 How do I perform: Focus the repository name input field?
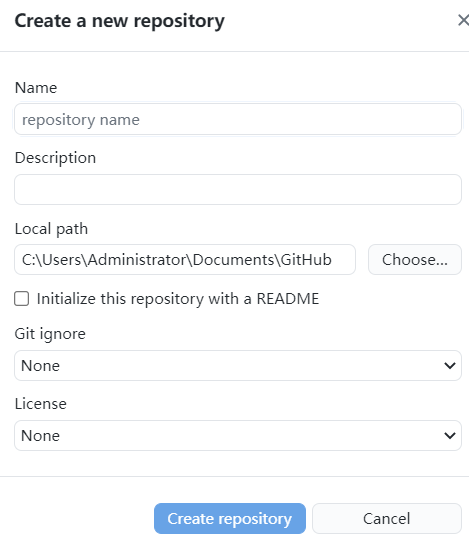(238, 119)
